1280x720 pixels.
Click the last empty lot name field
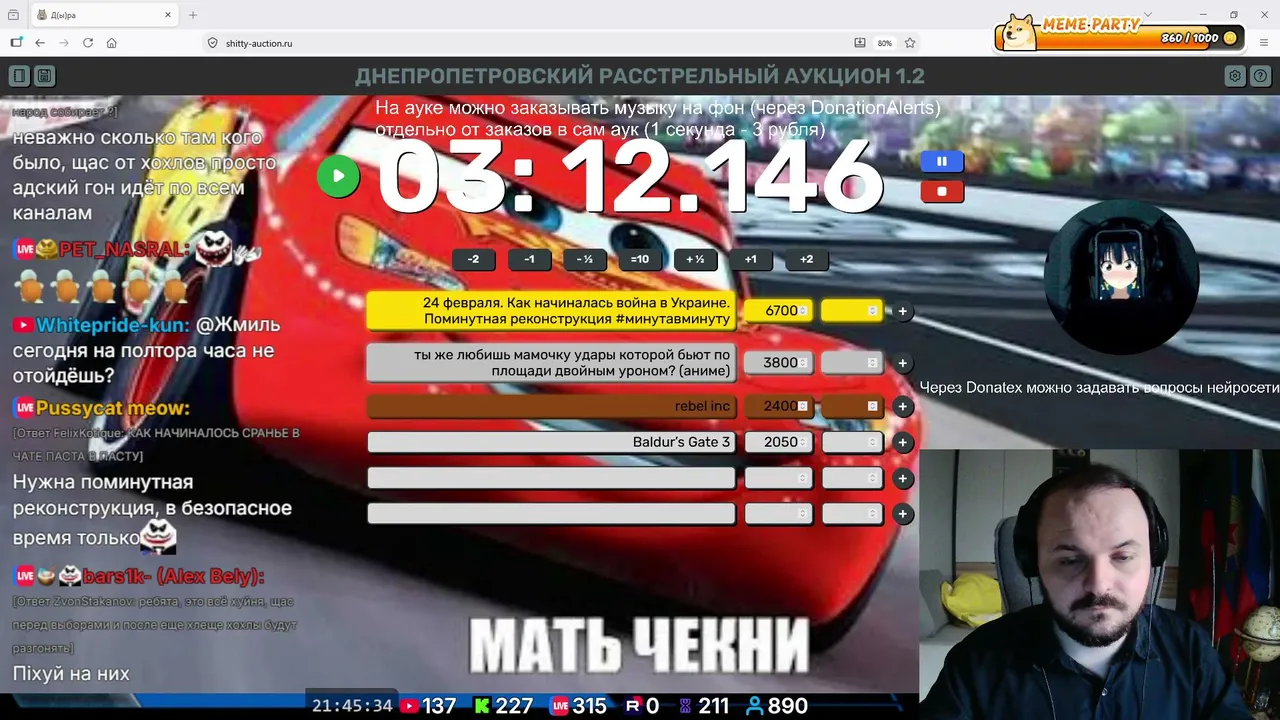(551, 514)
